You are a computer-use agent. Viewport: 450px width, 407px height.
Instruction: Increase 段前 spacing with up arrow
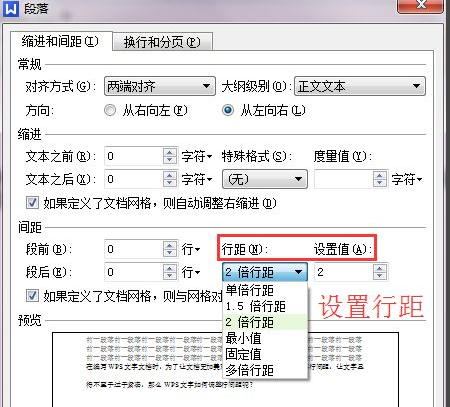click(x=170, y=245)
